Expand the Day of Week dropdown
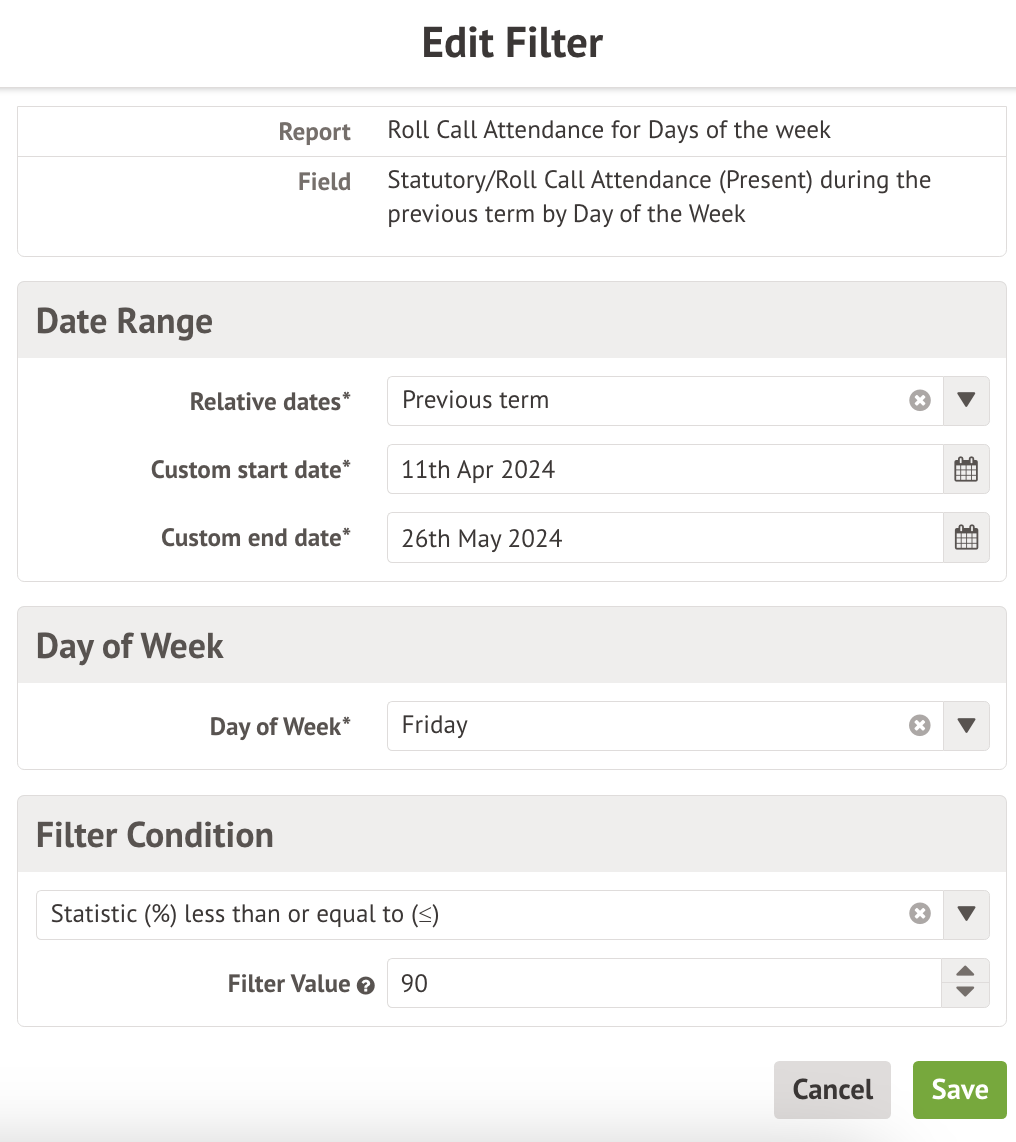1016x1142 pixels. [x=966, y=726]
